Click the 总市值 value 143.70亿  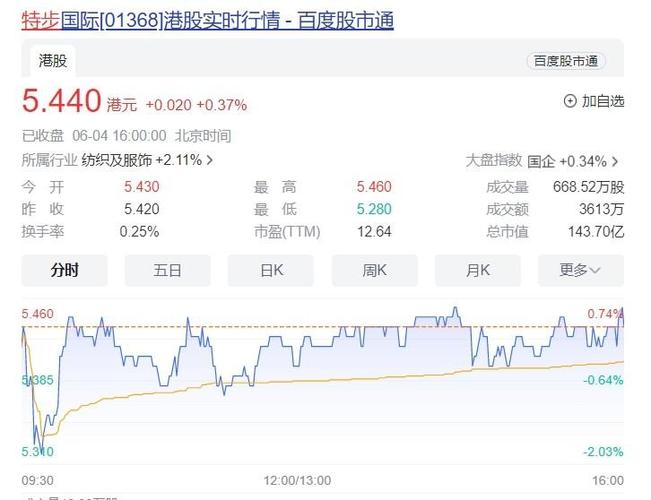596,231
